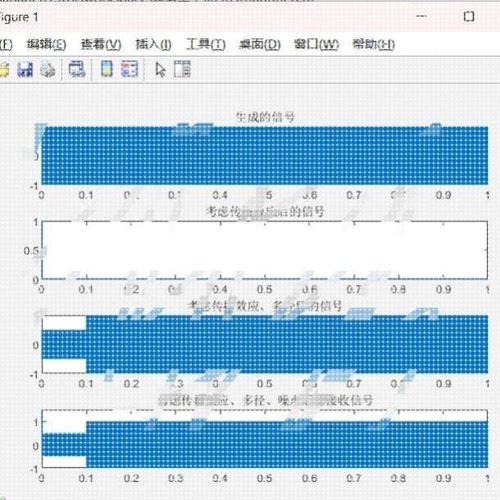Click the empty second subplot axes
The image size is (500, 500).
pos(265,250)
